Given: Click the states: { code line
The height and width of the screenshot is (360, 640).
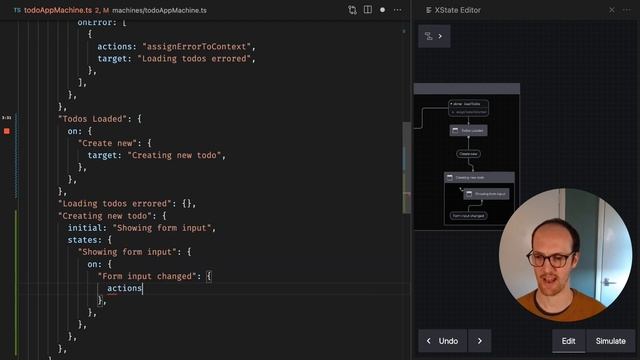Looking at the screenshot, I should click(x=89, y=240).
